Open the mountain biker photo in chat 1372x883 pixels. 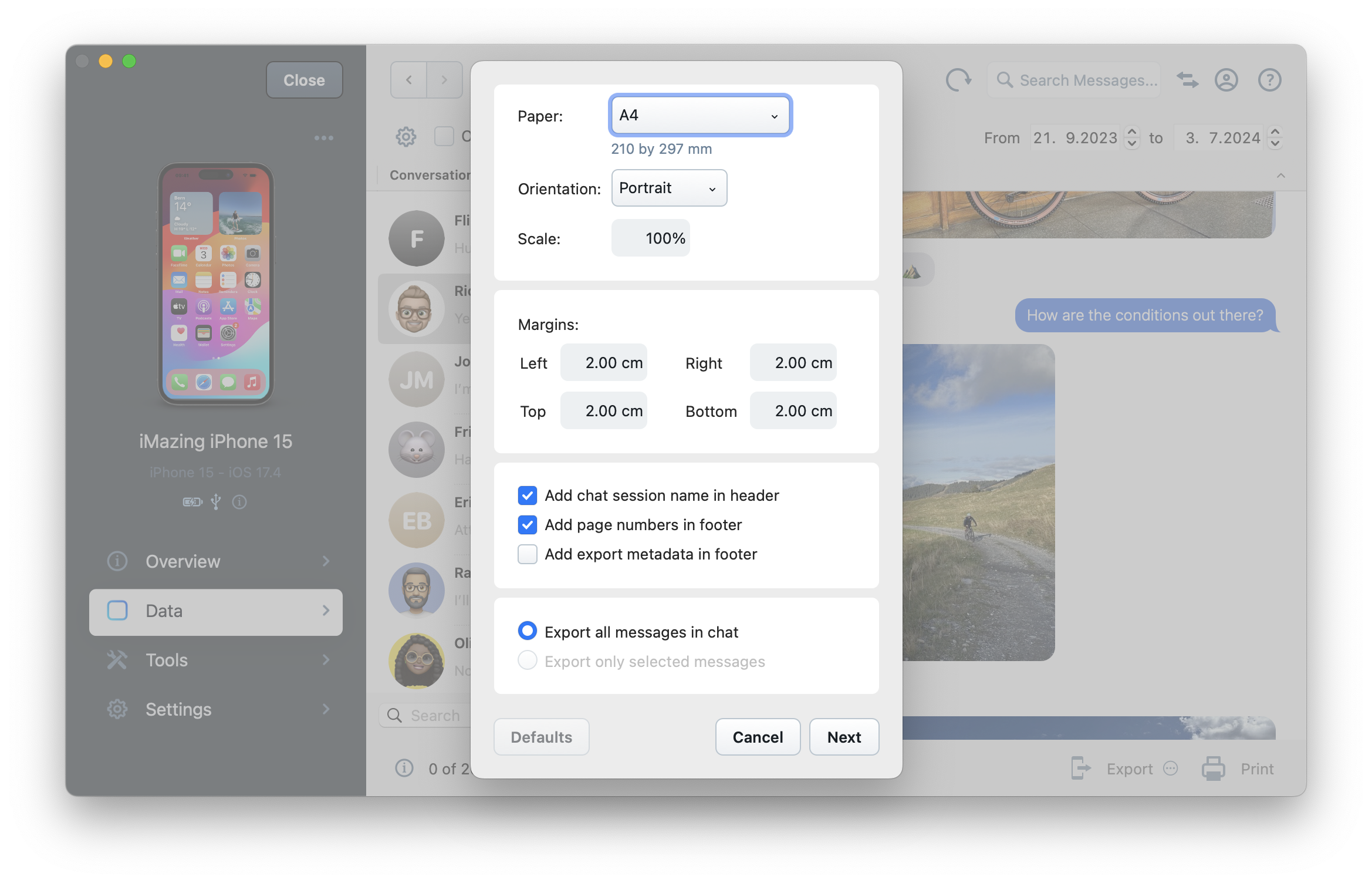(978, 503)
